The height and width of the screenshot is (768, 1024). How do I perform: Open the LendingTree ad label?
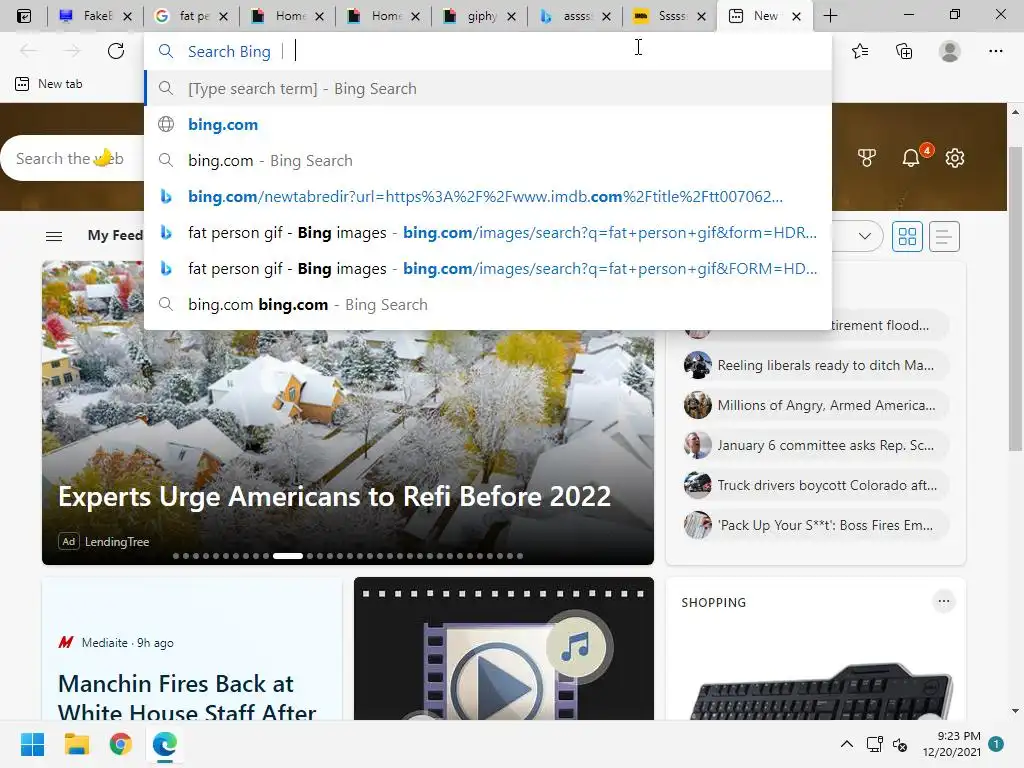coord(117,541)
